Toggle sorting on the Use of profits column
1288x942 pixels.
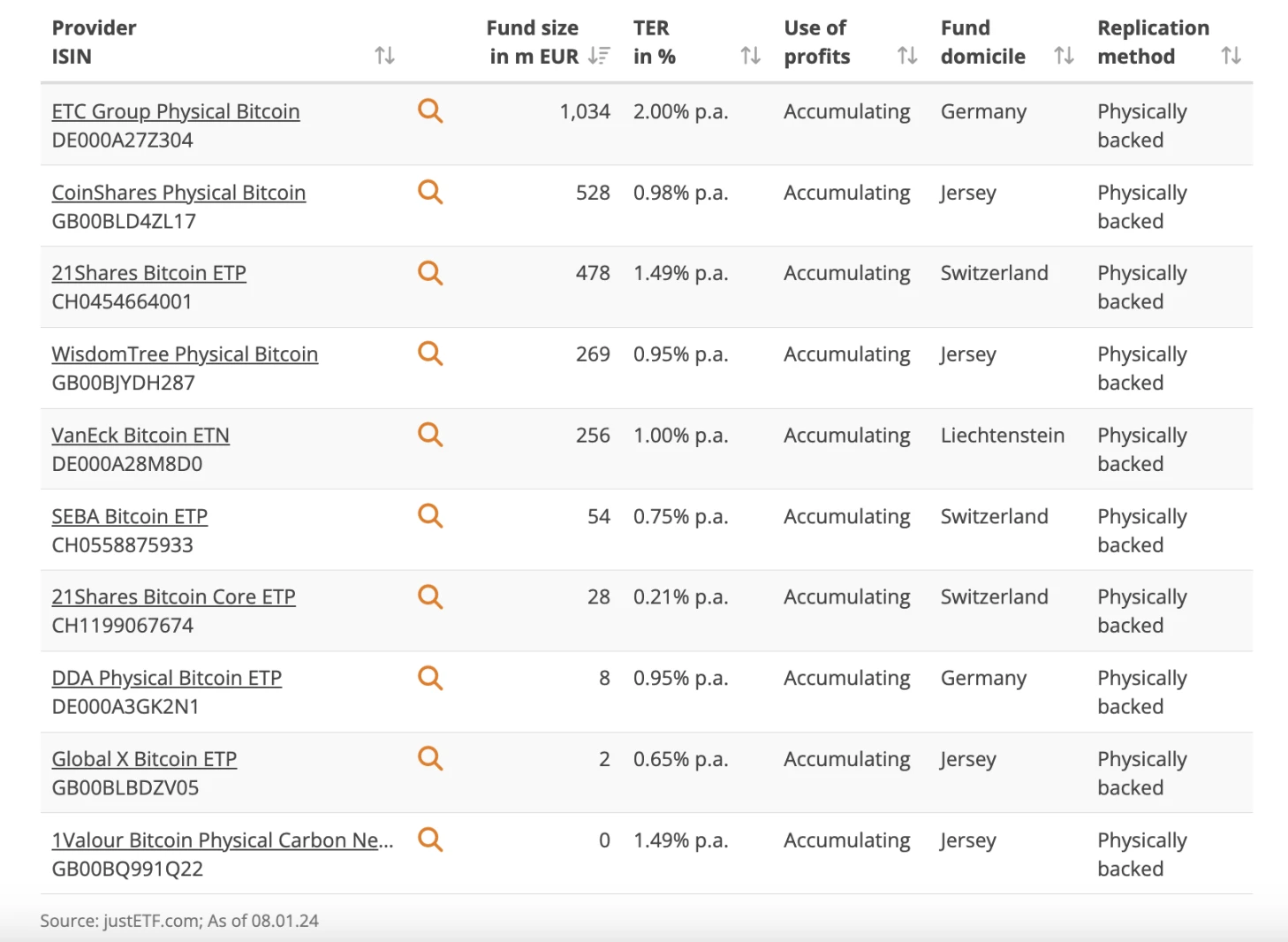(906, 55)
